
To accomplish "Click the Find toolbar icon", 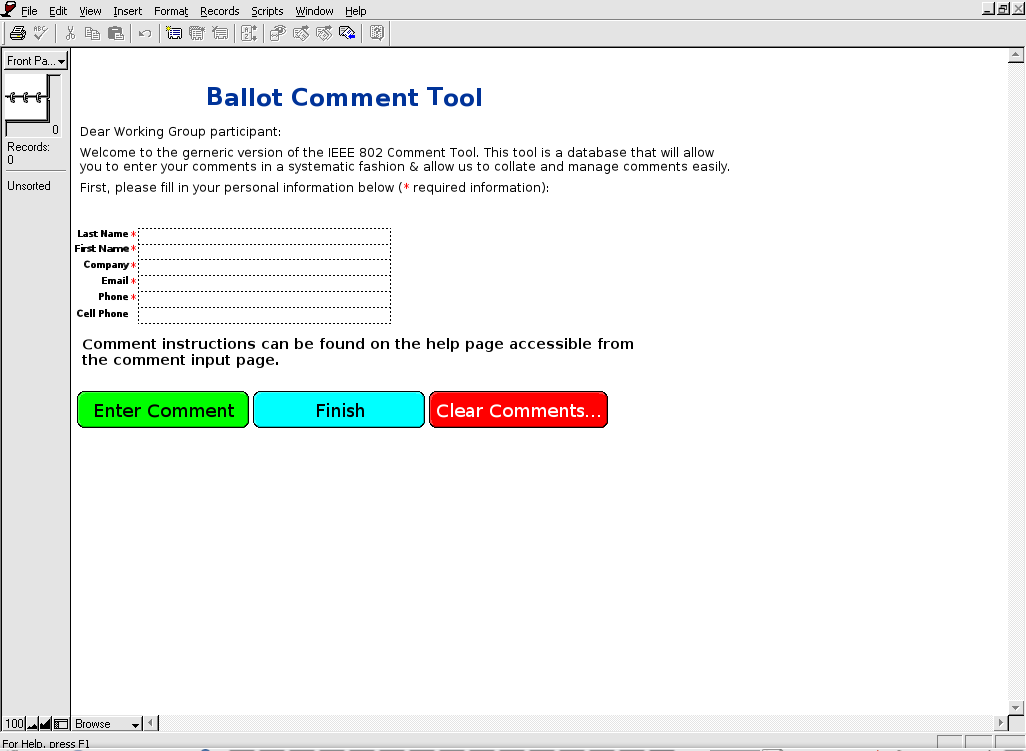I will pyautogui.click(x=277, y=33).
